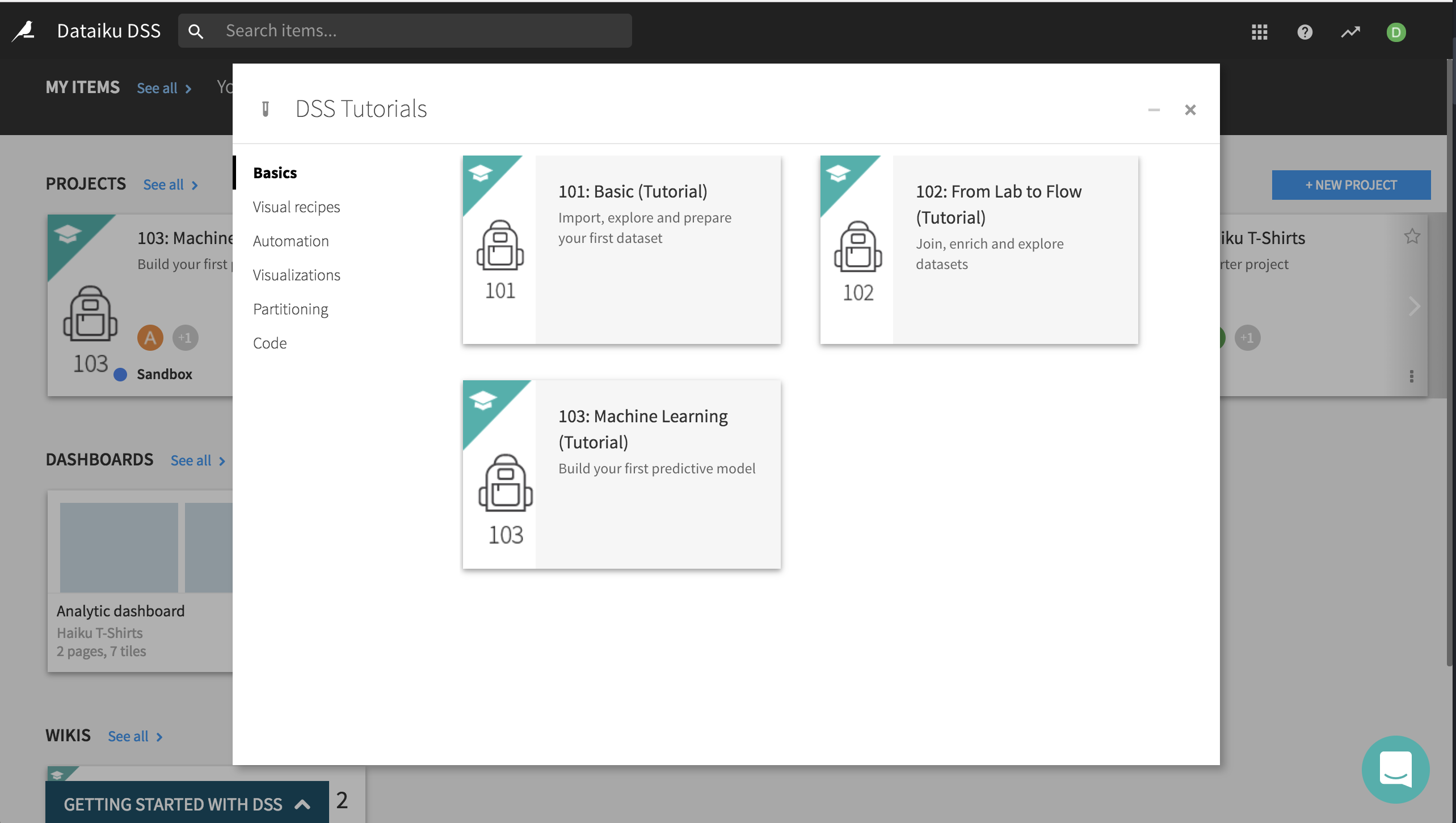Click See all next to DASHBOARDS
The width and height of the screenshot is (1456, 823).
click(198, 460)
